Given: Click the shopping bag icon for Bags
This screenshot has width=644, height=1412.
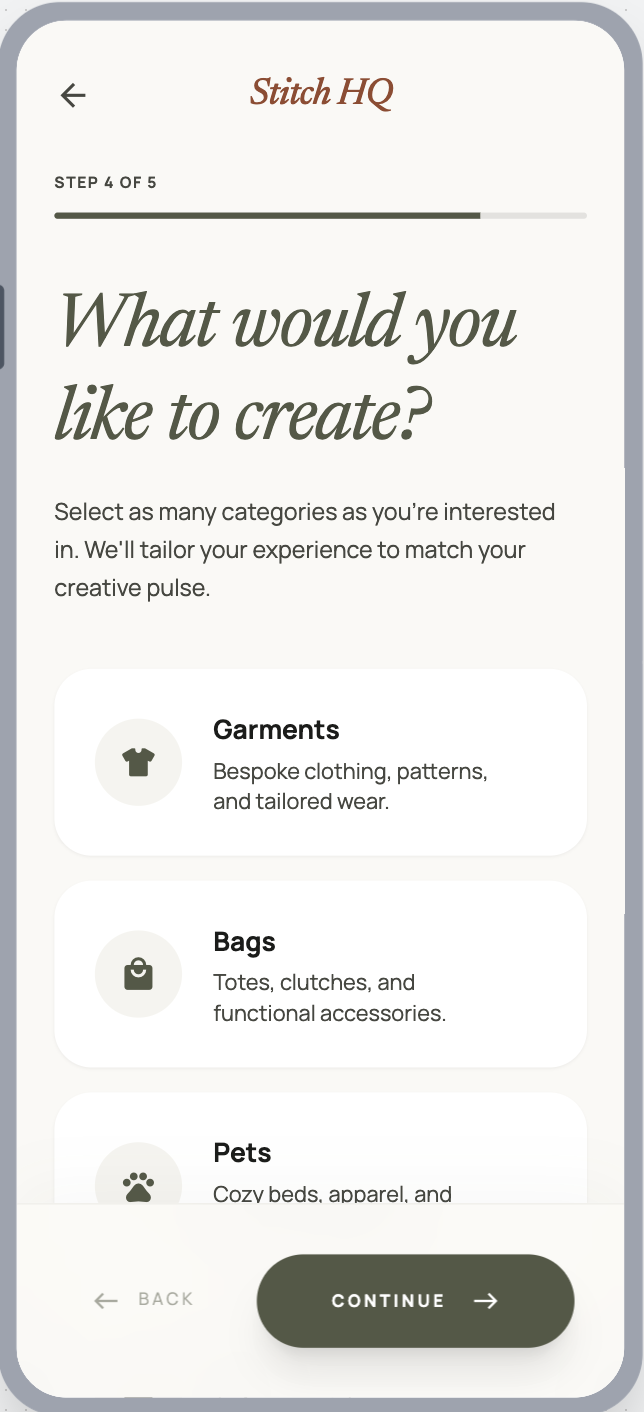Looking at the screenshot, I should 138,974.
